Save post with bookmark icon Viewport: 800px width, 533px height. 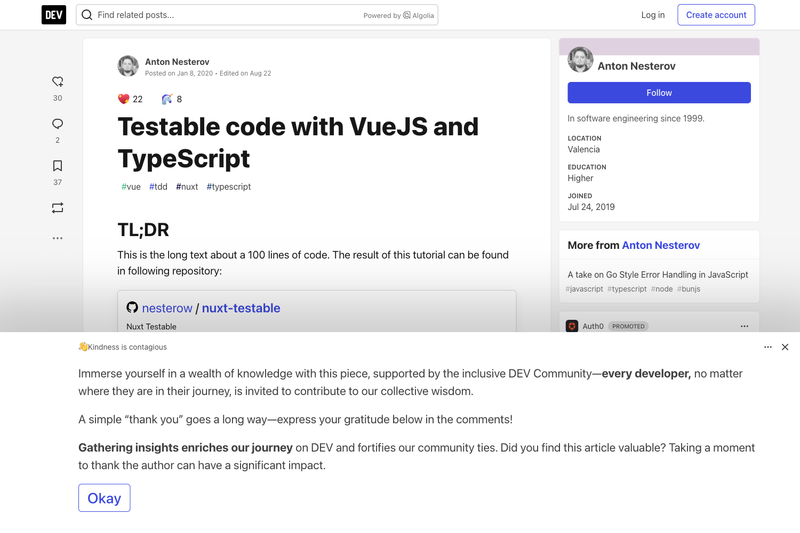point(58,166)
